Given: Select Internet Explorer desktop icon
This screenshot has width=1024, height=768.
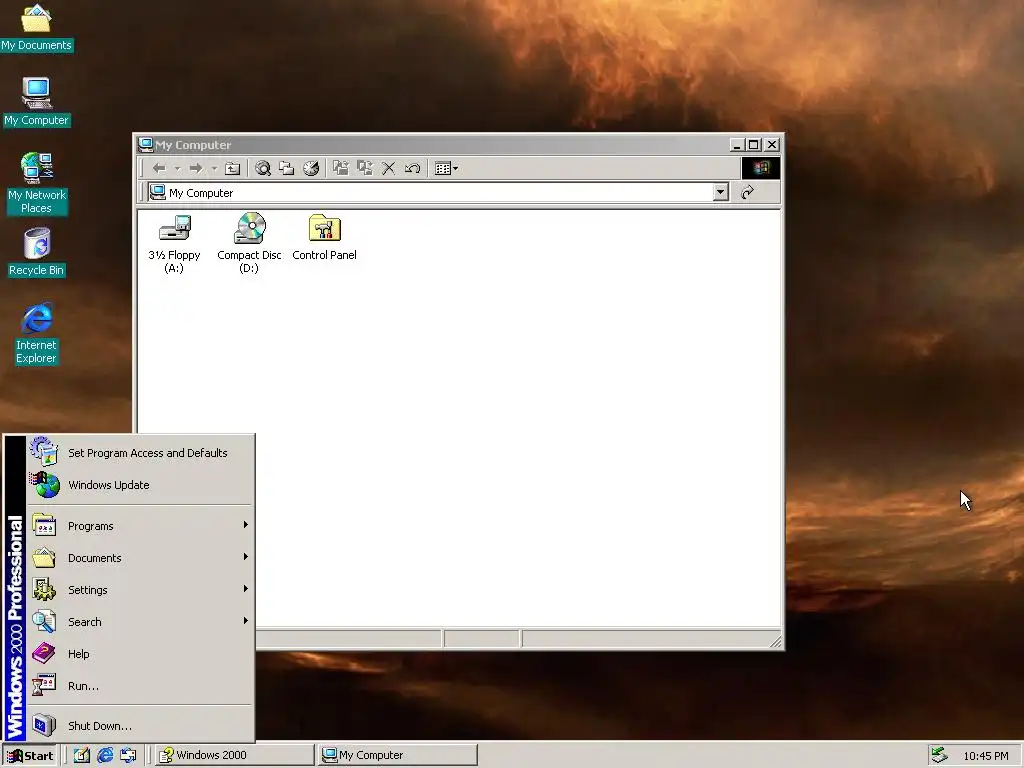Looking at the screenshot, I should coord(37,333).
